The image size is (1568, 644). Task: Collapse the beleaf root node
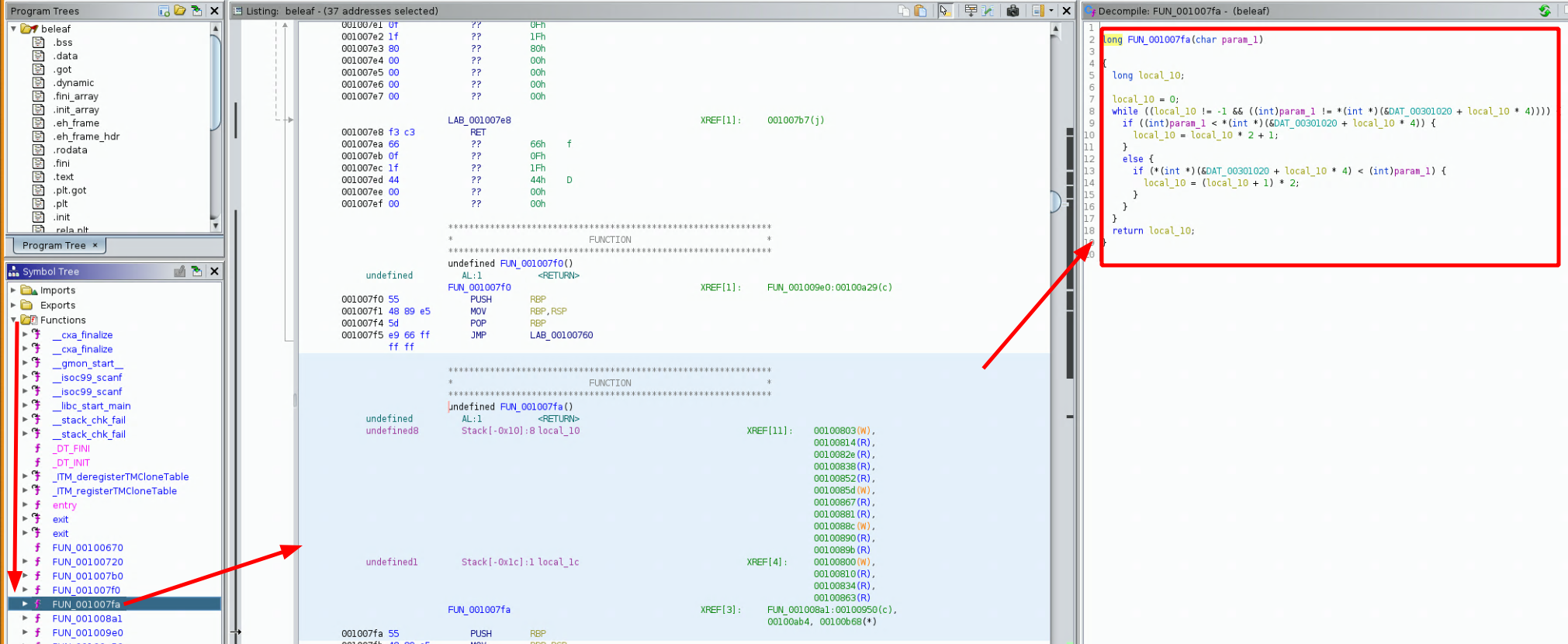click(13, 29)
